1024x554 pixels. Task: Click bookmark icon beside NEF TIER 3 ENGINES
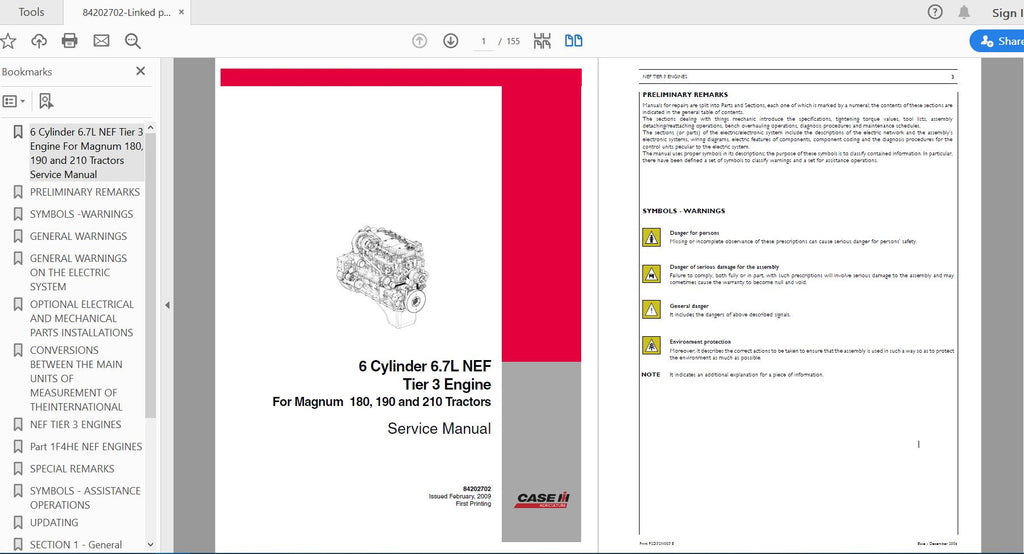pyautogui.click(x=18, y=425)
